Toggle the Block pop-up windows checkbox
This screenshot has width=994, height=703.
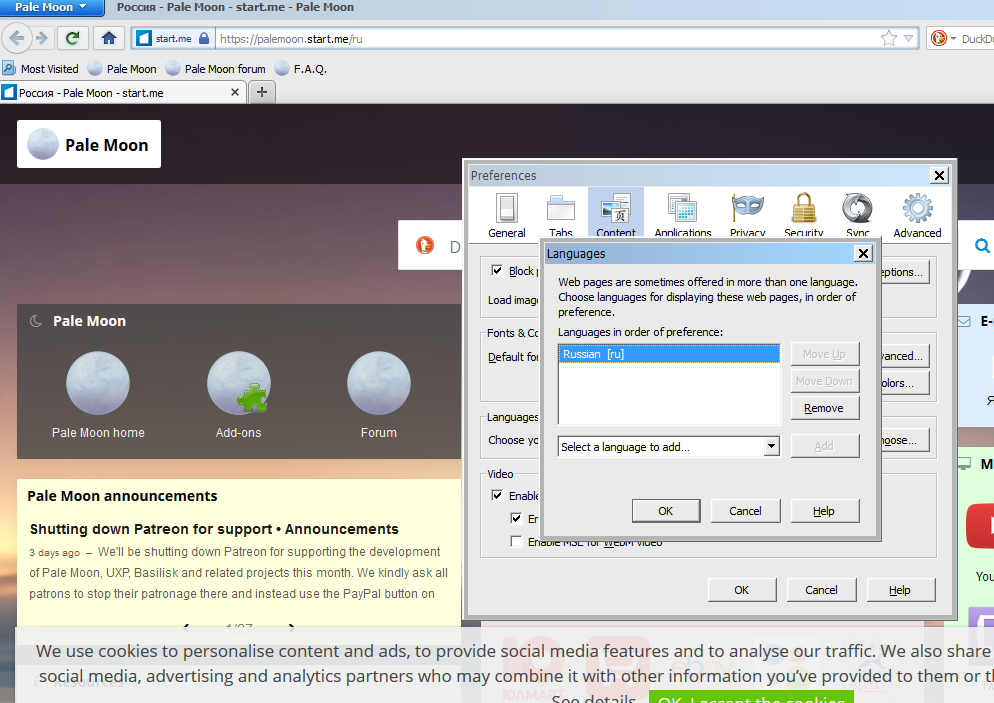coord(498,271)
